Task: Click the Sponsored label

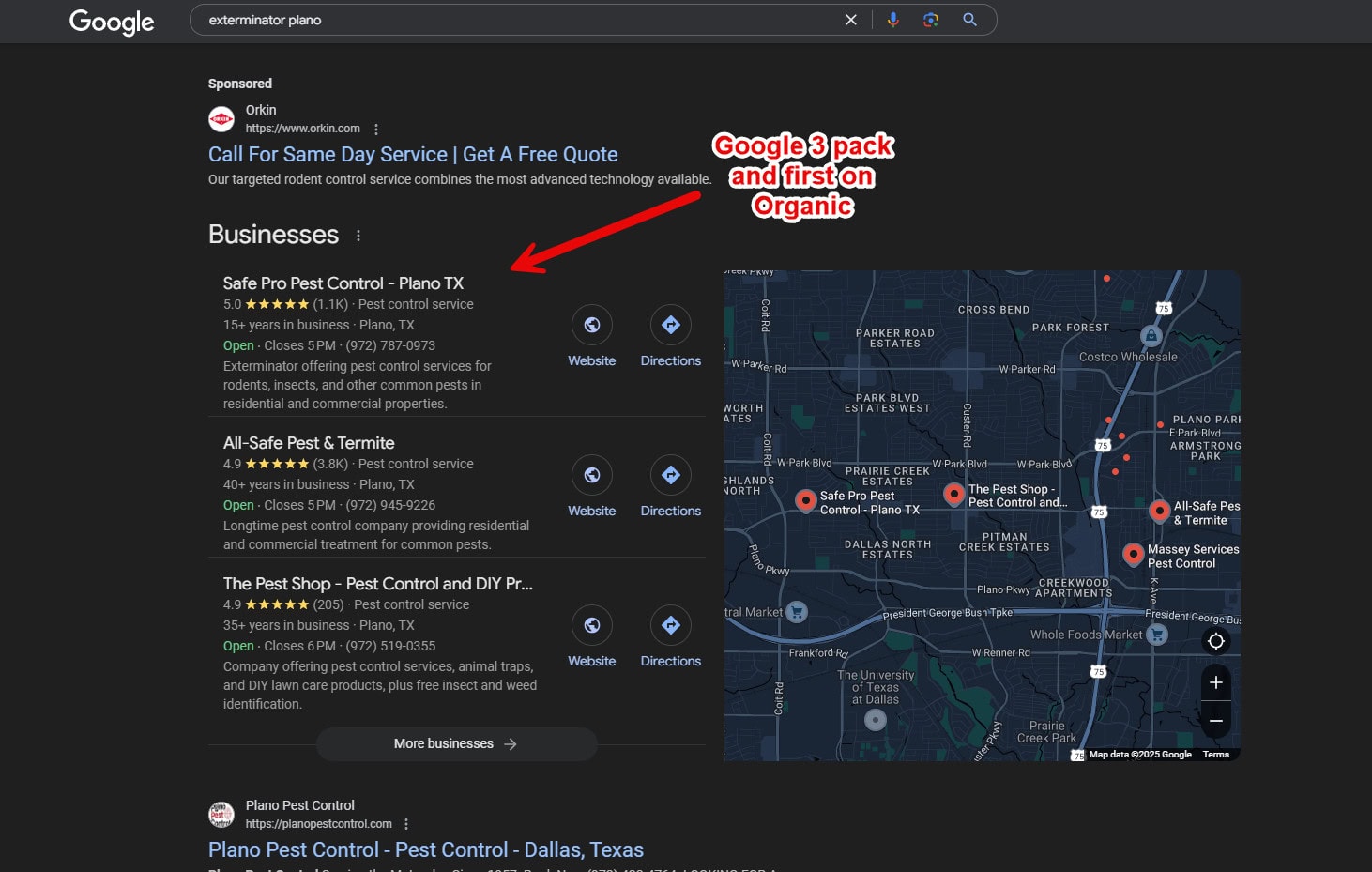Action: pyautogui.click(x=240, y=84)
